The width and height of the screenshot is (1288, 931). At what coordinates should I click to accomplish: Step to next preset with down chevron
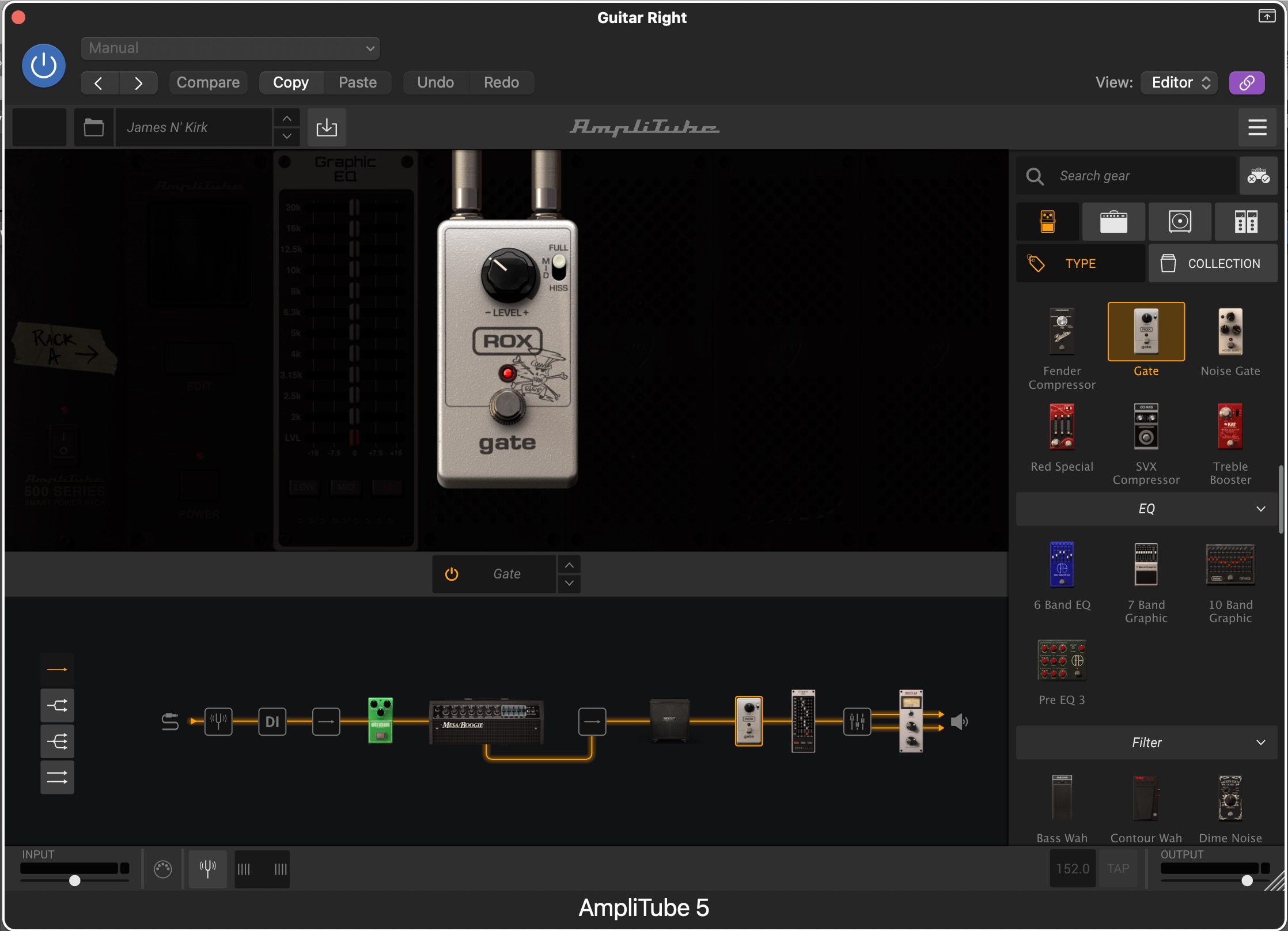pos(286,137)
